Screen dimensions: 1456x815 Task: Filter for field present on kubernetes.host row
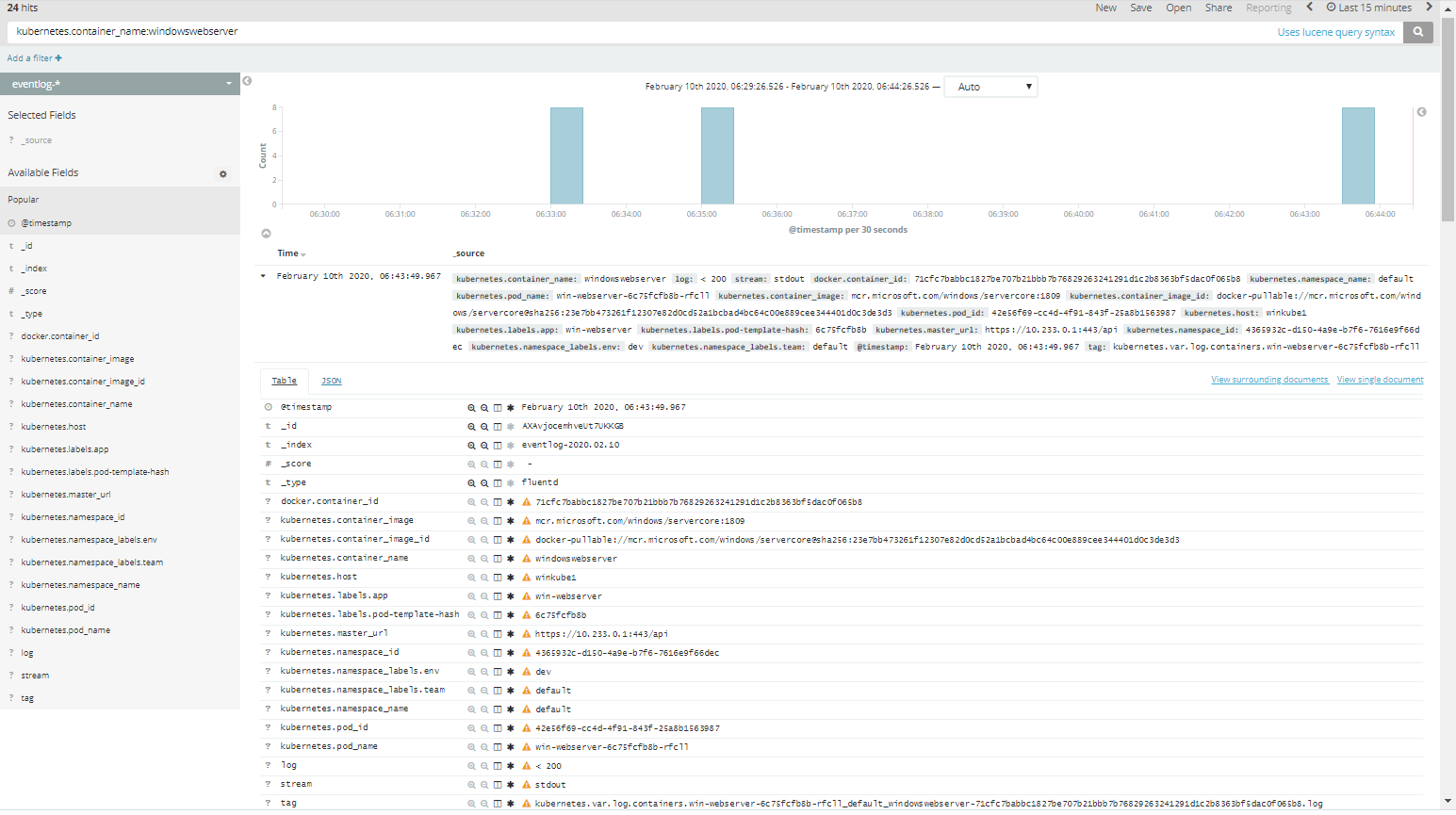pos(511,578)
